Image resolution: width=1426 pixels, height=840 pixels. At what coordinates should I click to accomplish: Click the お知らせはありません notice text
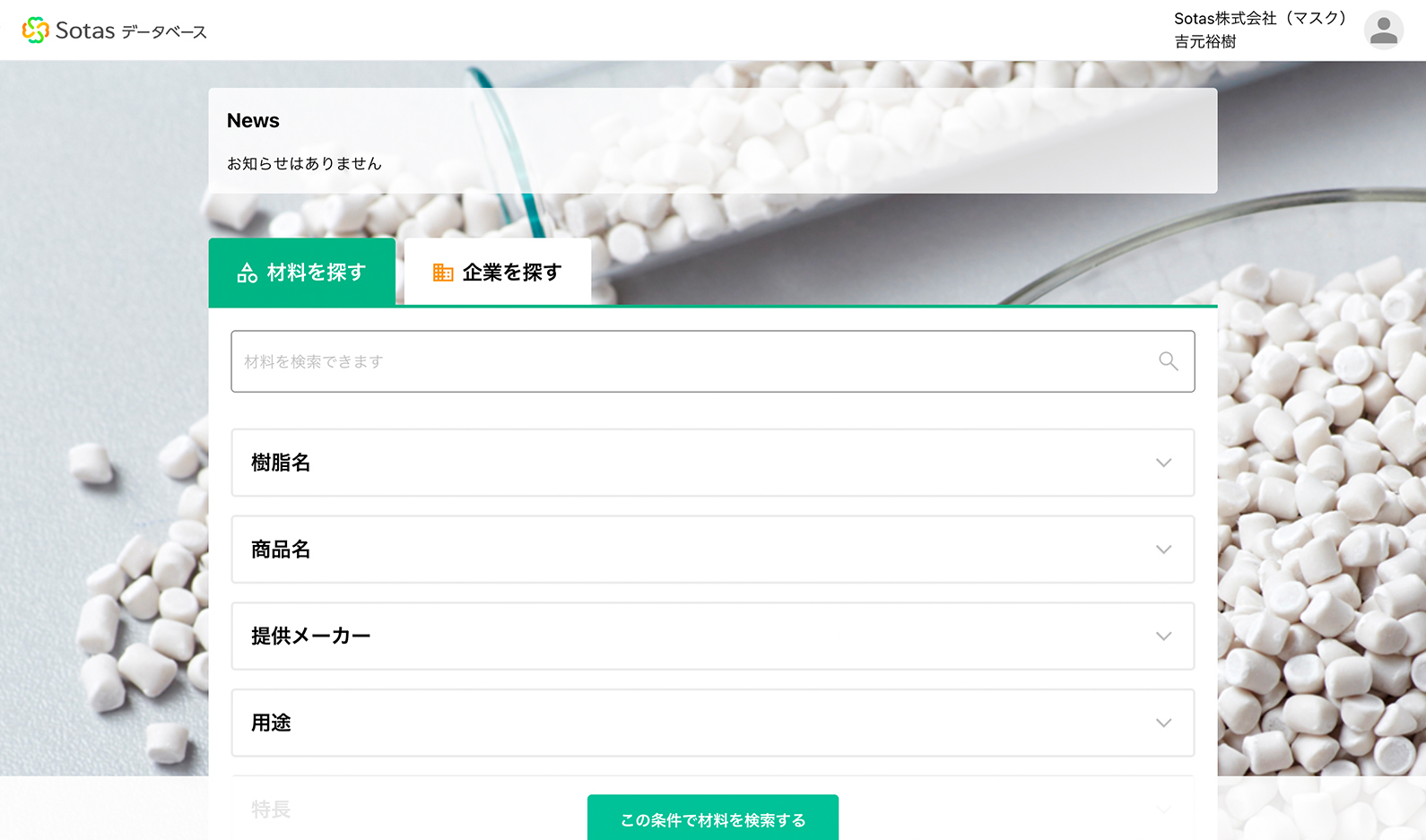tap(304, 163)
